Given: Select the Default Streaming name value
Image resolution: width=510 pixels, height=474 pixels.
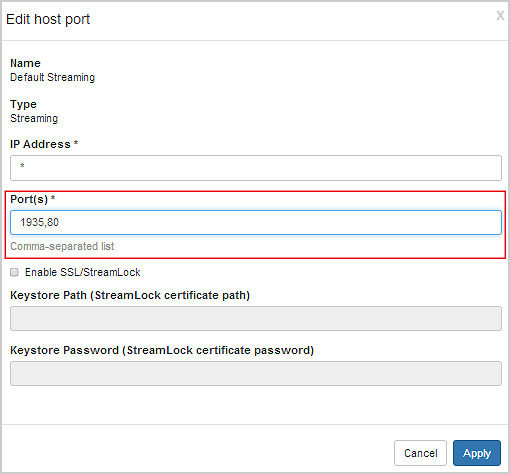Looking at the screenshot, I should pyautogui.click(x=53, y=77).
